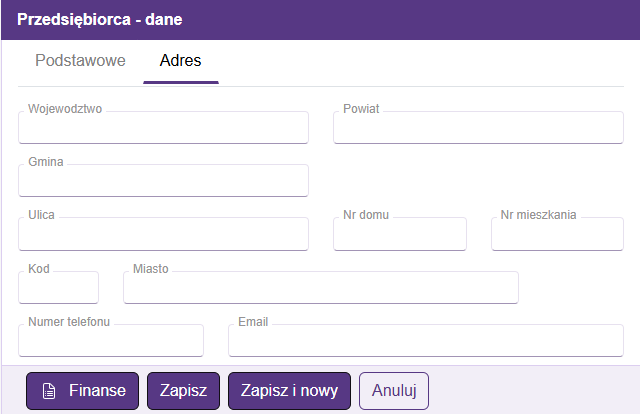Focus the Kod postal code field
This screenshot has height=414, width=640.
pos(58,288)
